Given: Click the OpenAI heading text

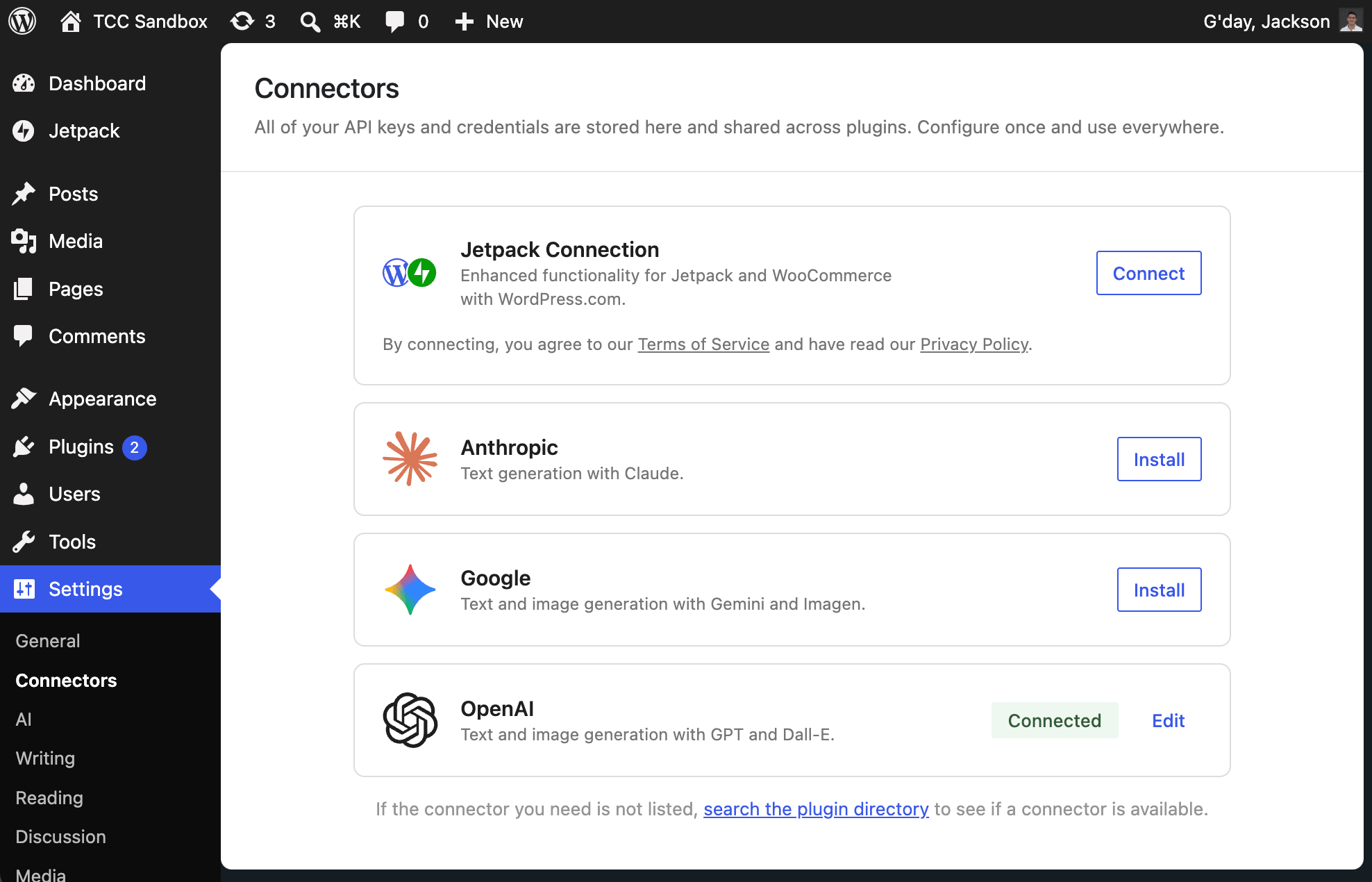Looking at the screenshot, I should 497,708.
